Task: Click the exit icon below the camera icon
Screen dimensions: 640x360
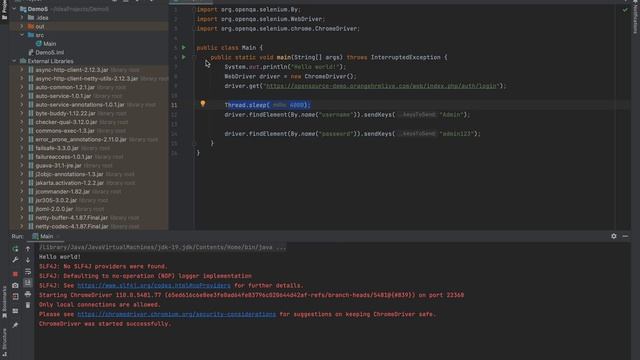Action: point(15,297)
